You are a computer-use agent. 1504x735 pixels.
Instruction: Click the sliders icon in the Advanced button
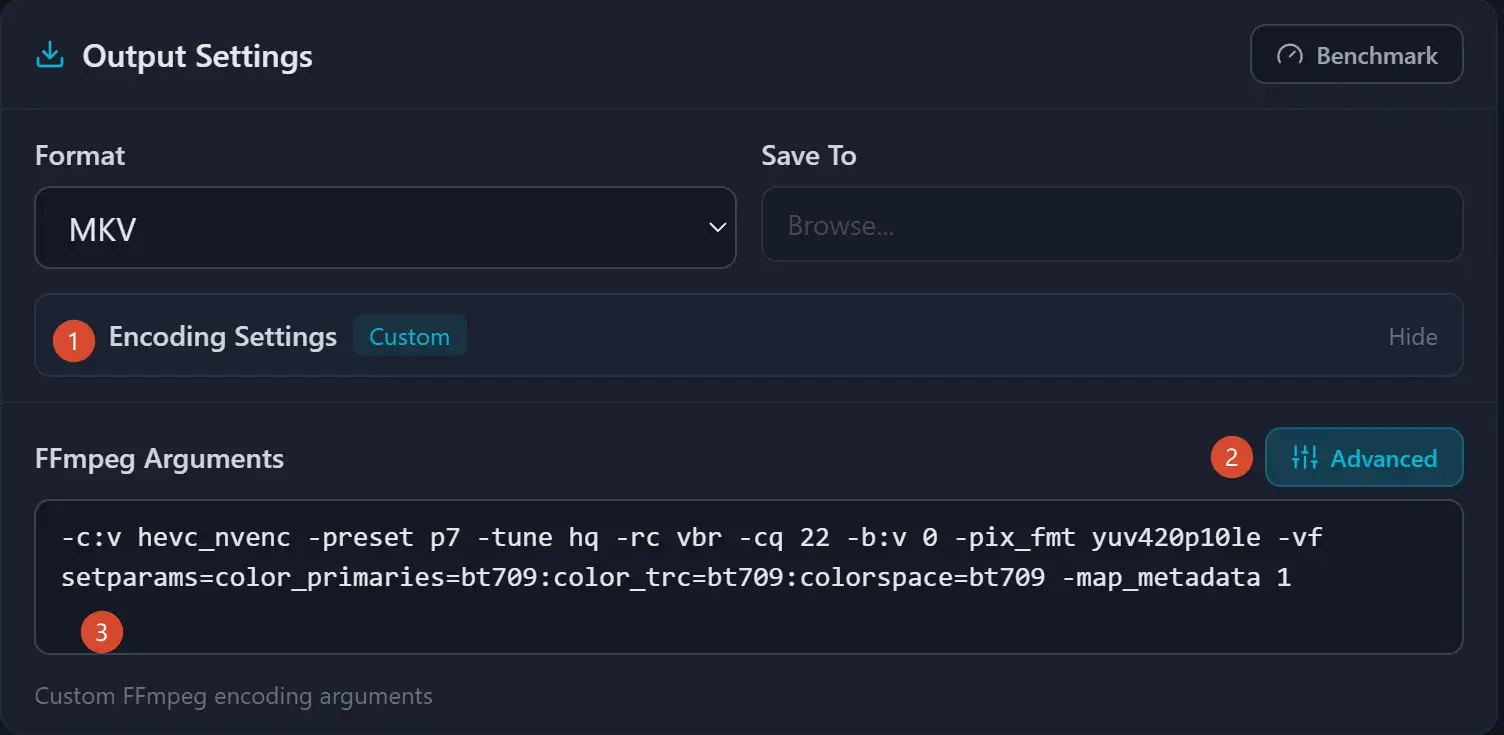[1305, 458]
